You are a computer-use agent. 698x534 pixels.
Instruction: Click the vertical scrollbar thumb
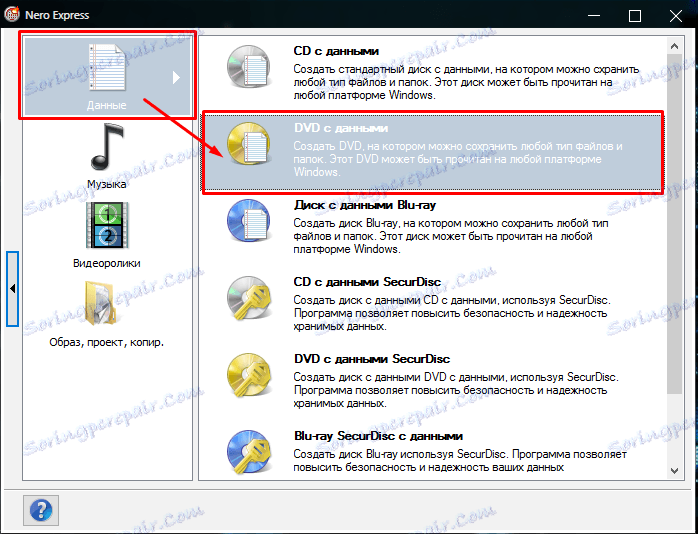[x=674, y=223]
